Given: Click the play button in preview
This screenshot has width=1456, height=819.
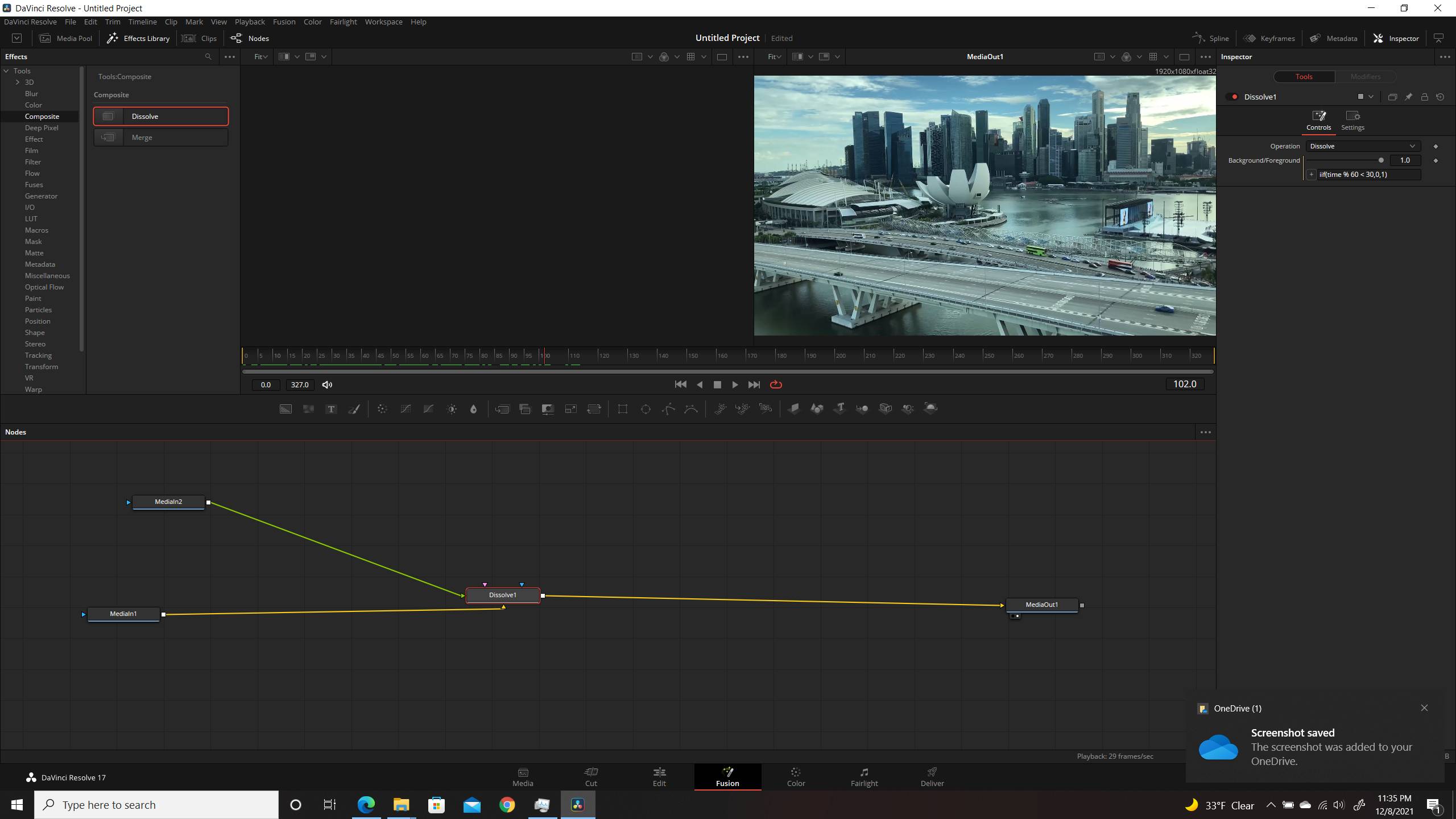Looking at the screenshot, I should click(x=736, y=384).
